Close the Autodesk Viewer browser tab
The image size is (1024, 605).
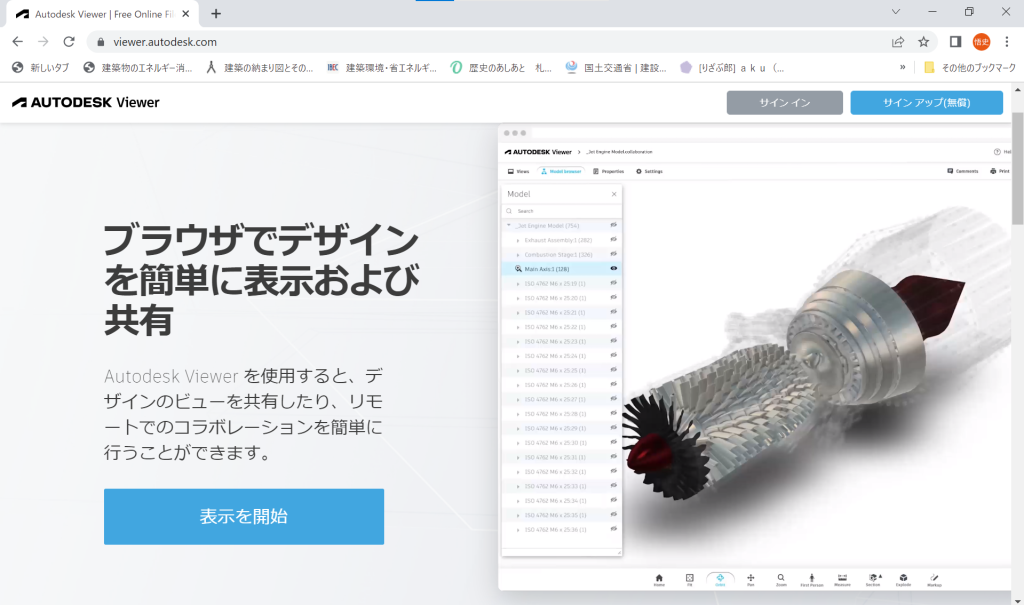185,14
